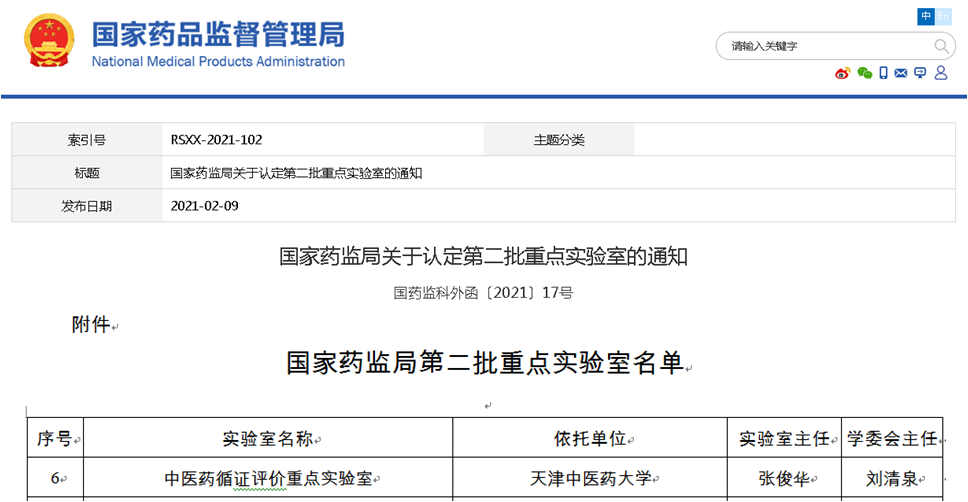
Task: Open the email envelope icon
Action: [901, 73]
